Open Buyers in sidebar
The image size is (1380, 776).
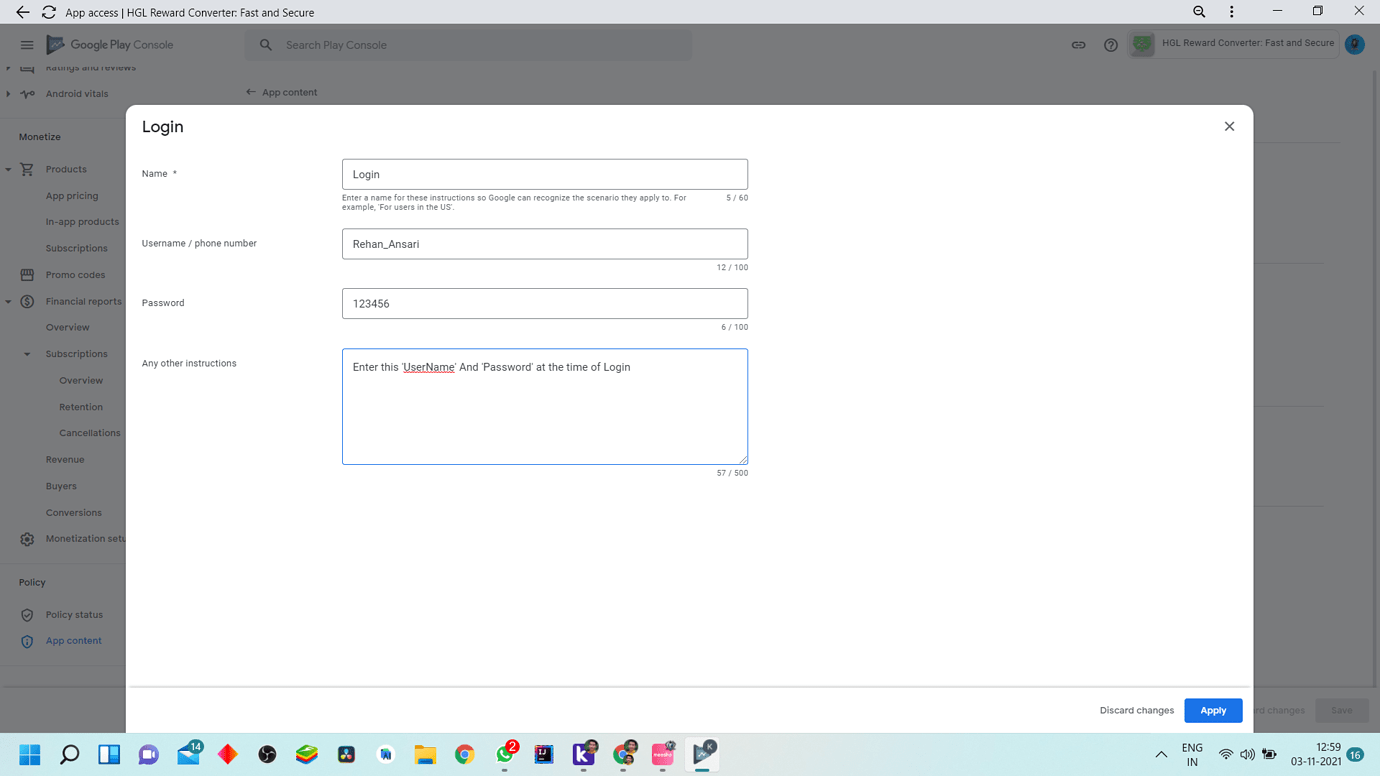tap(61, 486)
